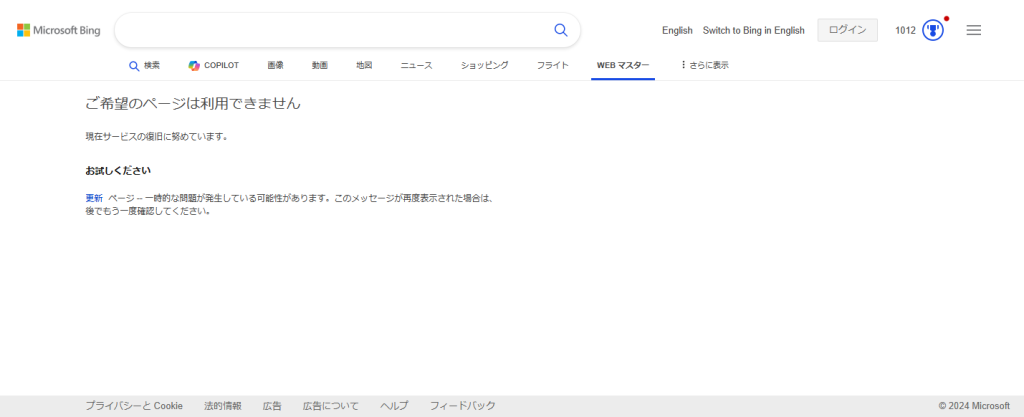
Task: Open フィードバック feedback footer link
Action: tap(462, 406)
